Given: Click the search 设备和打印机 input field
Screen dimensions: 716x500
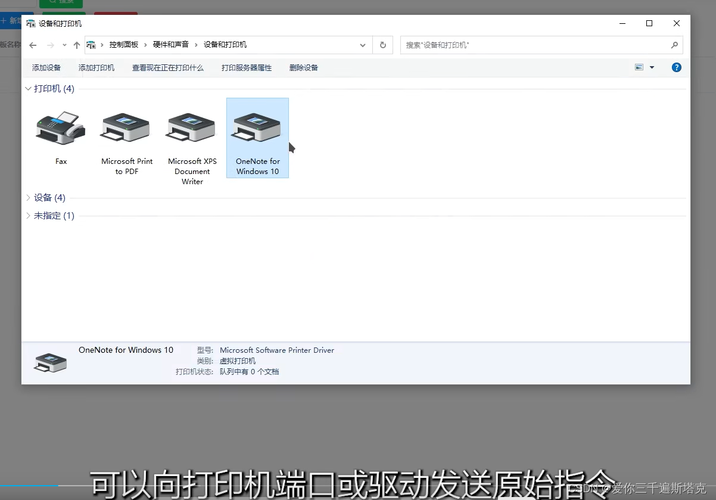Looking at the screenshot, I should [x=533, y=45].
